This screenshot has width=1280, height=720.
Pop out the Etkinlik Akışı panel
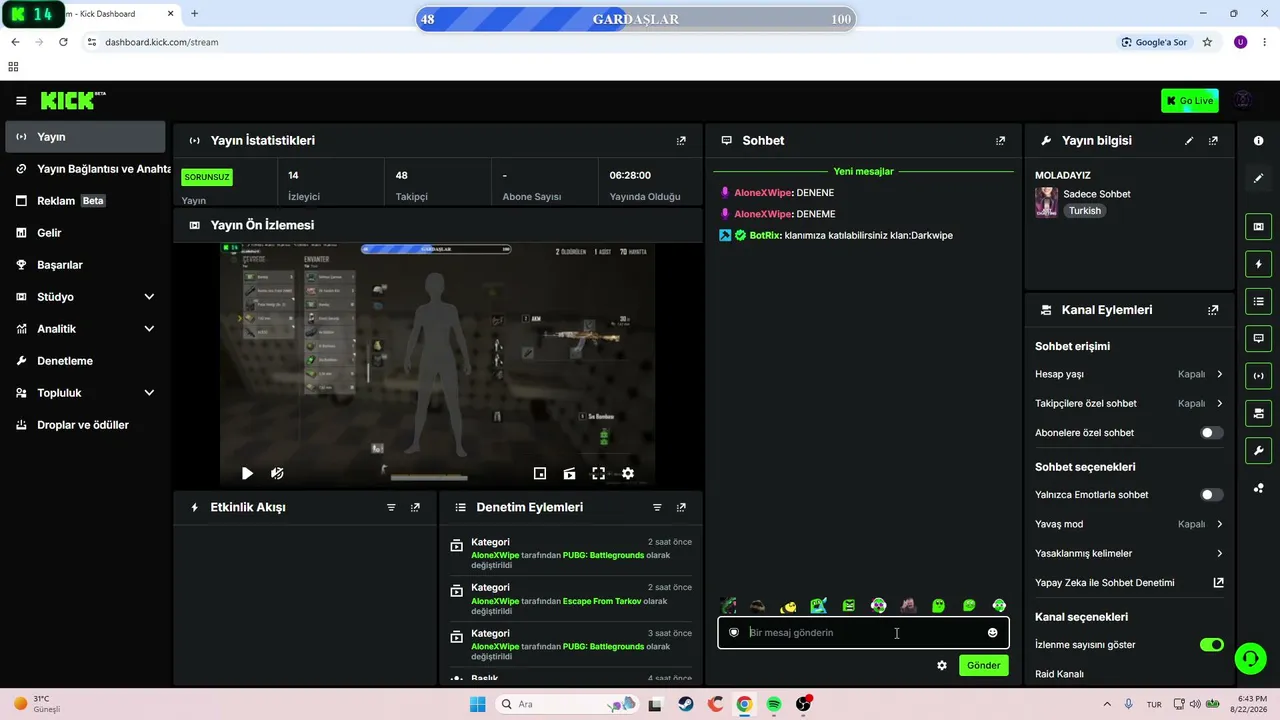point(415,508)
